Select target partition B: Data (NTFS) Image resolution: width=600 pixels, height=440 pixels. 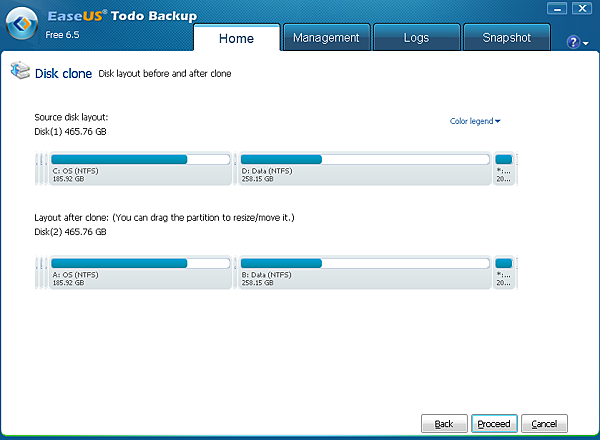point(365,272)
